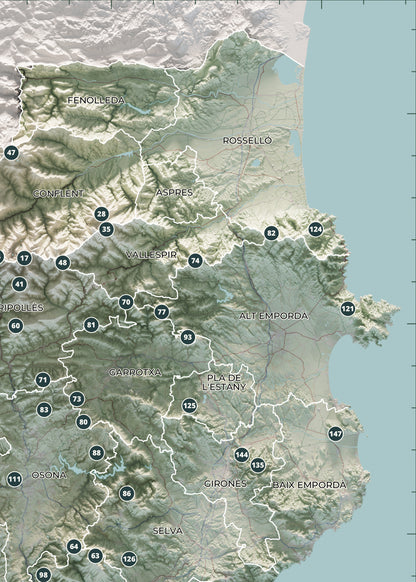Select map marker 144

coord(242,455)
